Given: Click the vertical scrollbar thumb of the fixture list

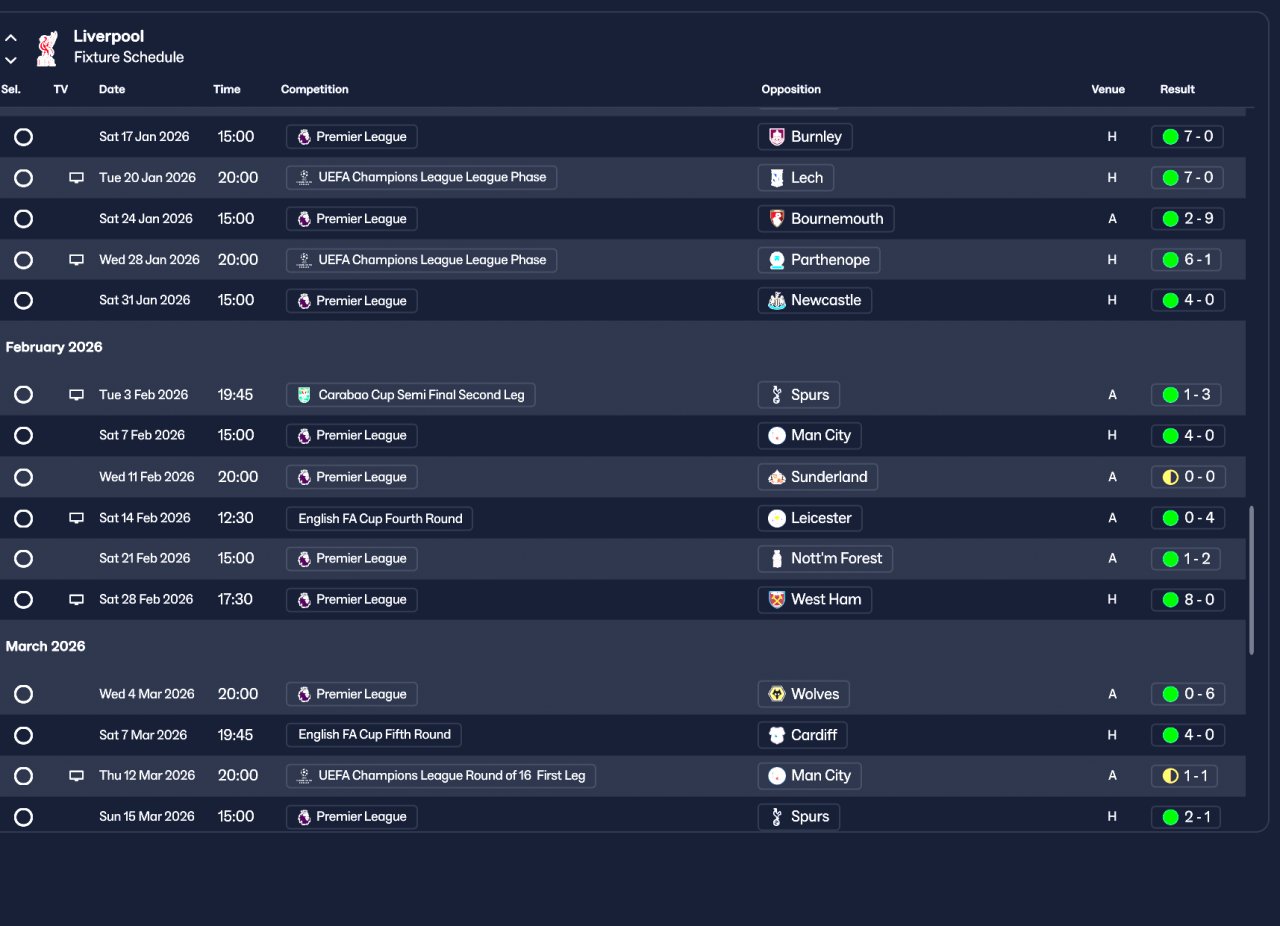Looking at the screenshot, I should point(1251,580).
